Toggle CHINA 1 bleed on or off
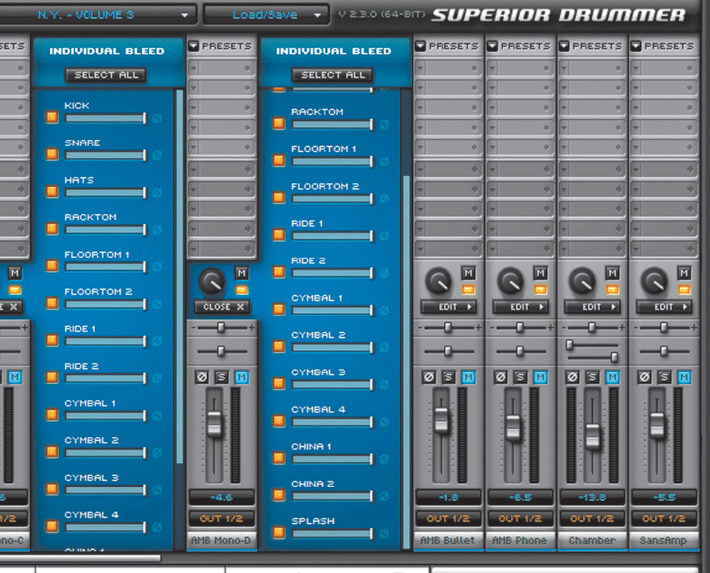Image resolution: width=710 pixels, height=573 pixels. [279, 458]
